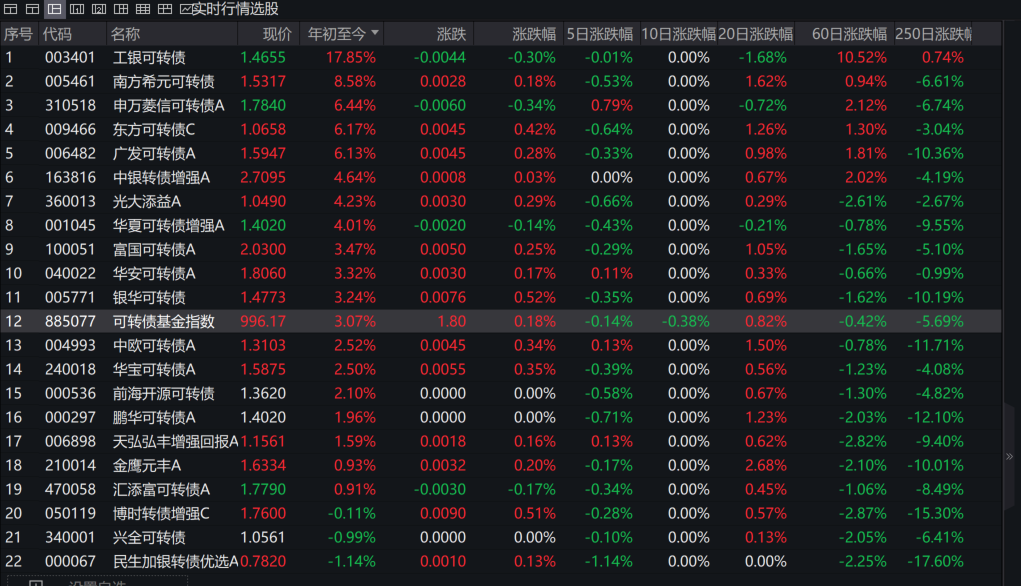Sort list by 代码 column header

[58, 34]
